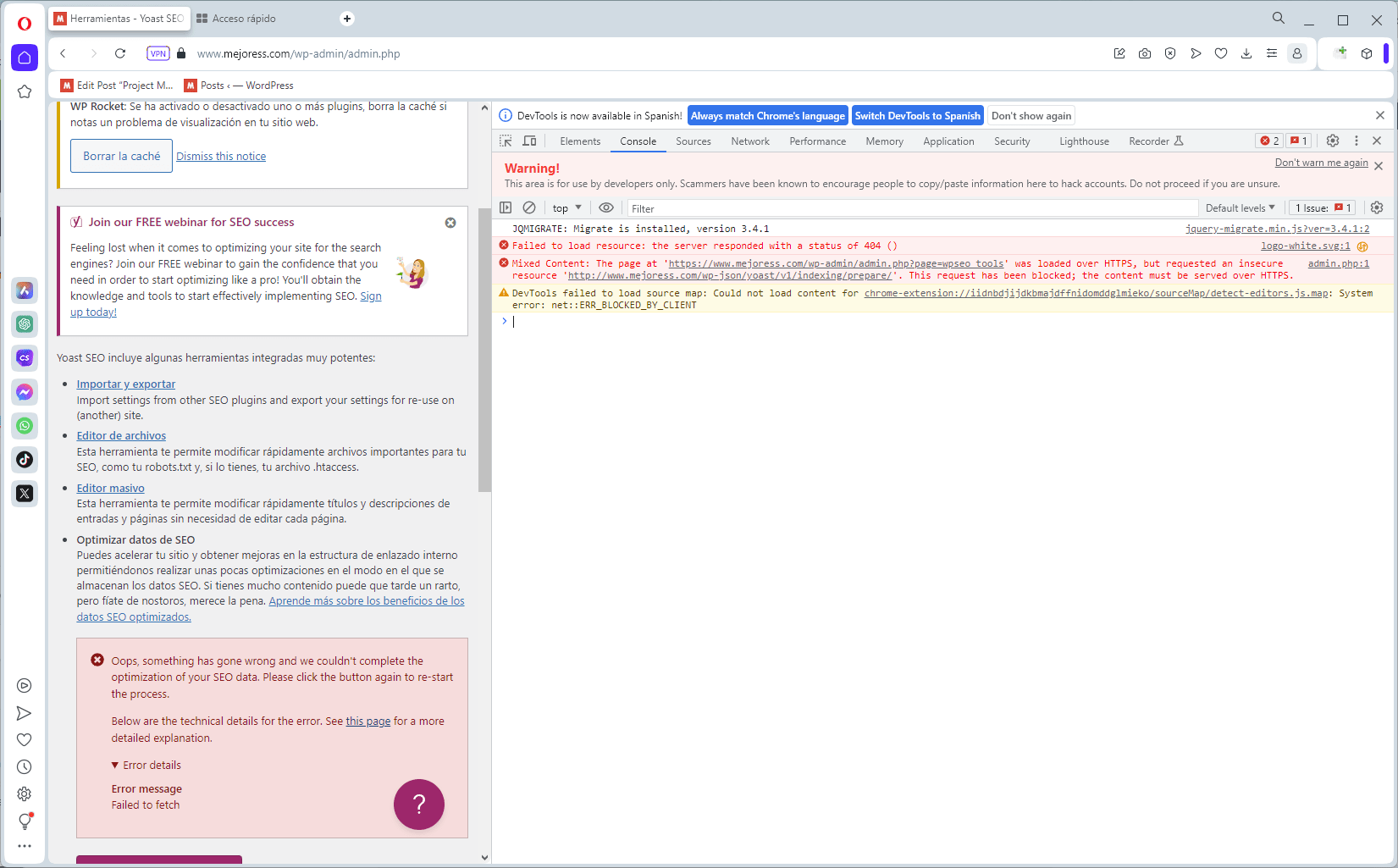Open Easy Setup sliders icon
The image size is (1398, 868).
click(x=1272, y=53)
